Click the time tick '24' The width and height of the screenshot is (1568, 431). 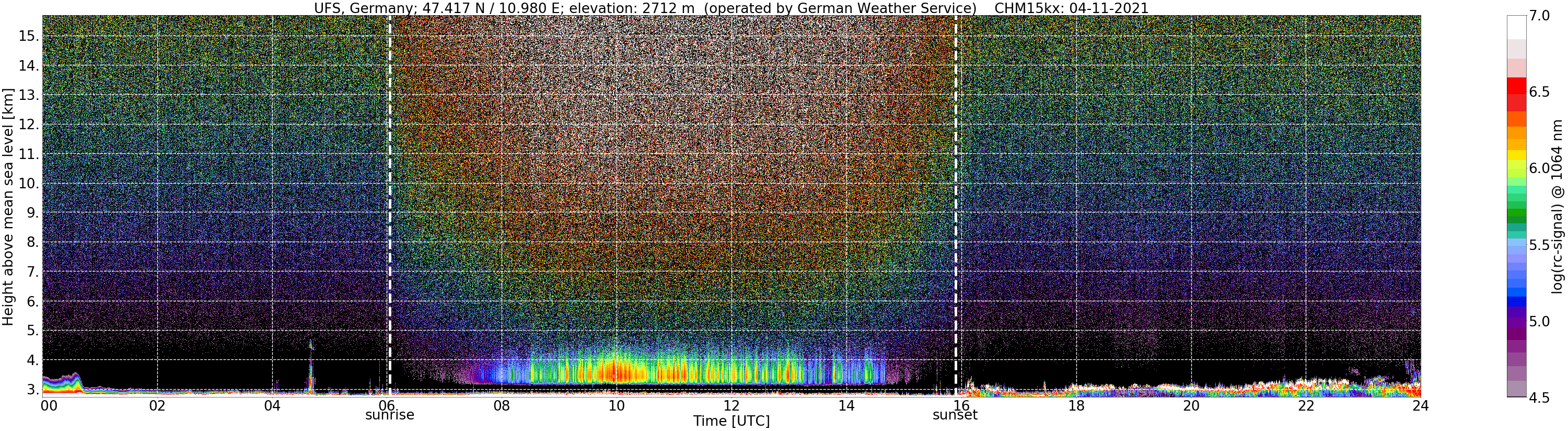1421,405
